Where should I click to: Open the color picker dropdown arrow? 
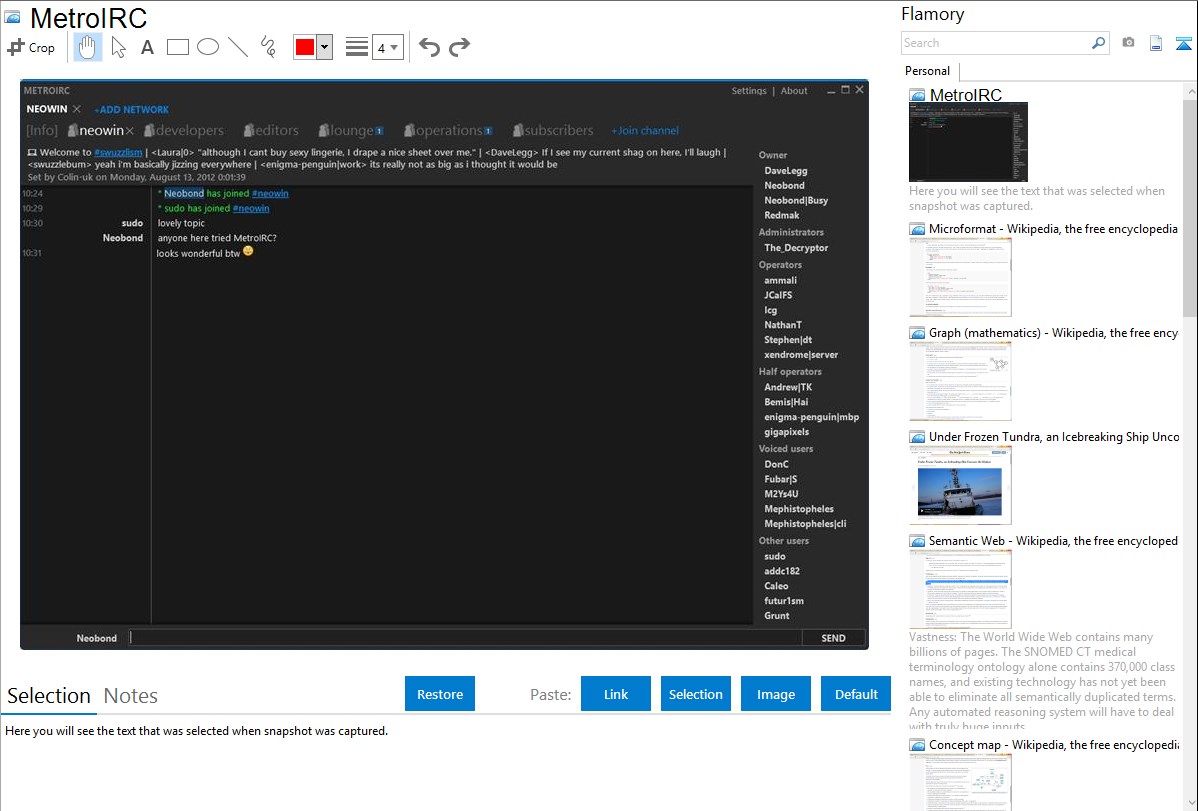pos(324,47)
